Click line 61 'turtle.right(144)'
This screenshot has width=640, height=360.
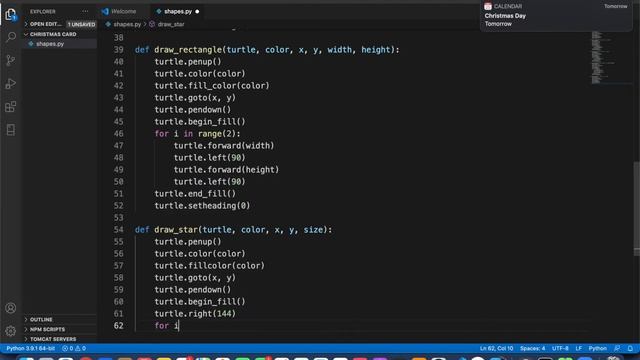(195, 314)
